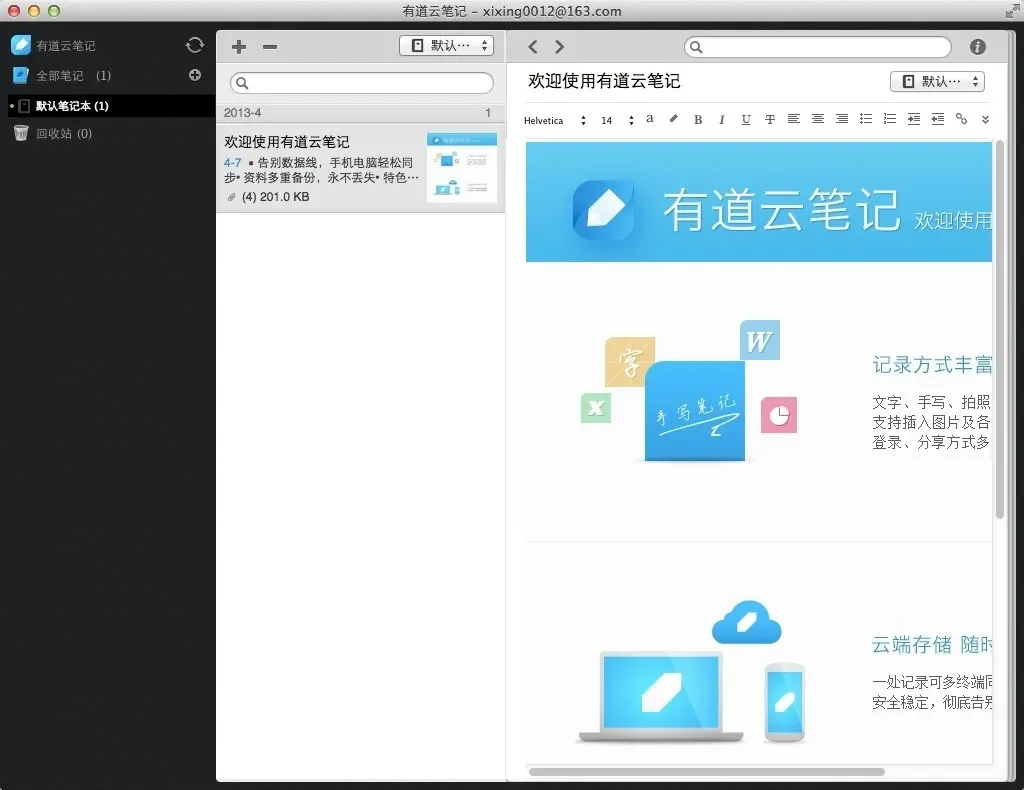Click the sync refresh icon in the sidebar
1024x790 pixels.
(x=195, y=45)
